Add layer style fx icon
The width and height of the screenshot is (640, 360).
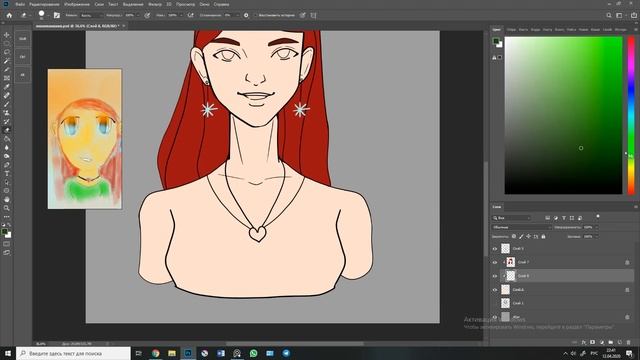[x=584, y=342]
